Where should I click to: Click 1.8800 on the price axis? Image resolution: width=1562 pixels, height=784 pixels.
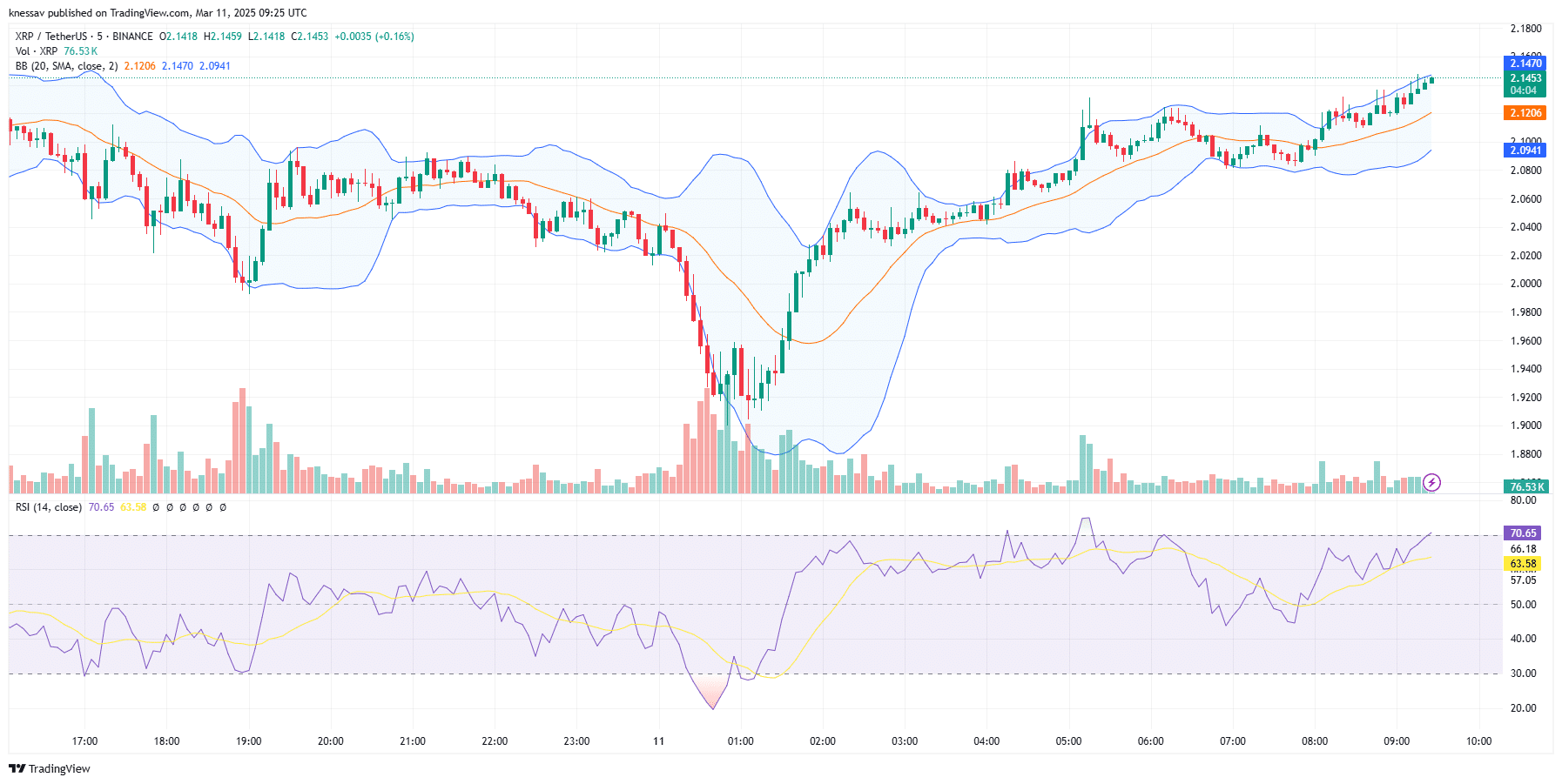[1525, 454]
